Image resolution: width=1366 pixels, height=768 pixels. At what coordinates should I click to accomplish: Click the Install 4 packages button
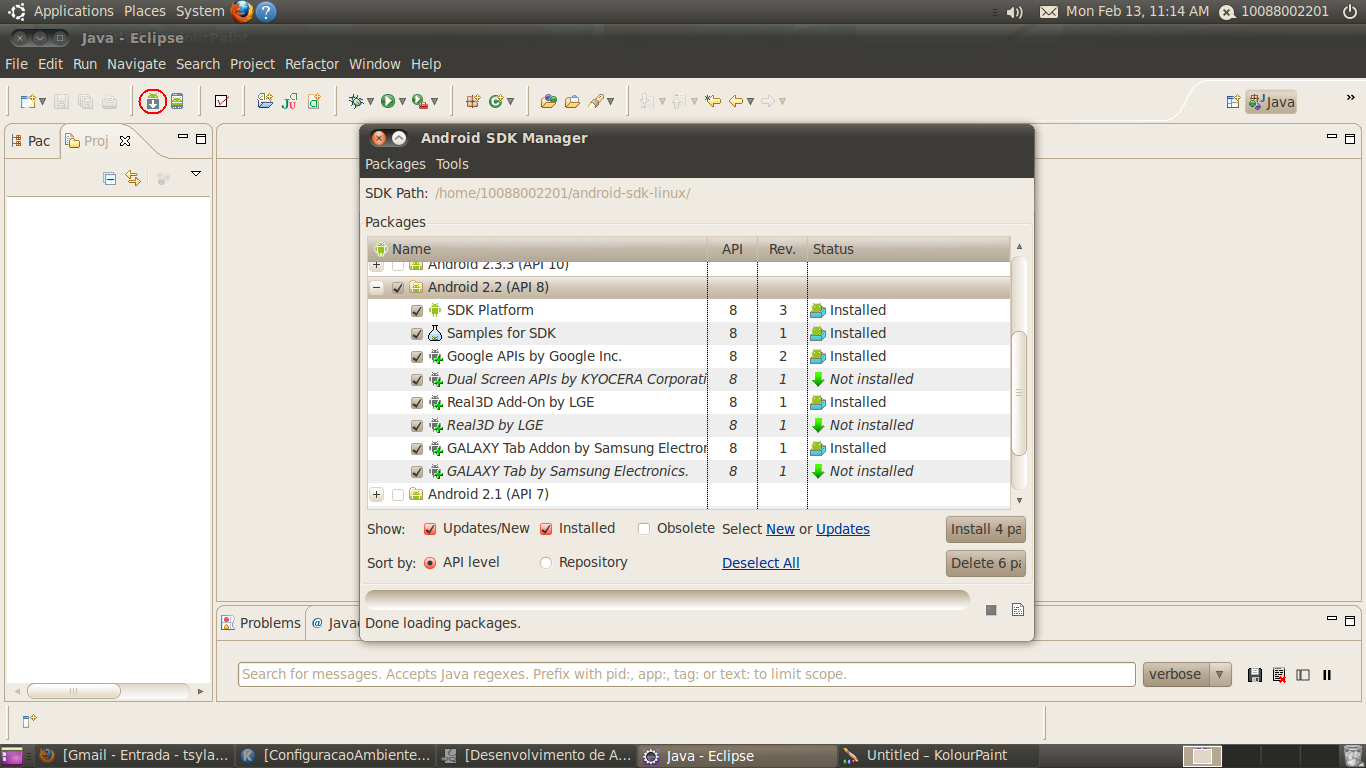(985, 529)
